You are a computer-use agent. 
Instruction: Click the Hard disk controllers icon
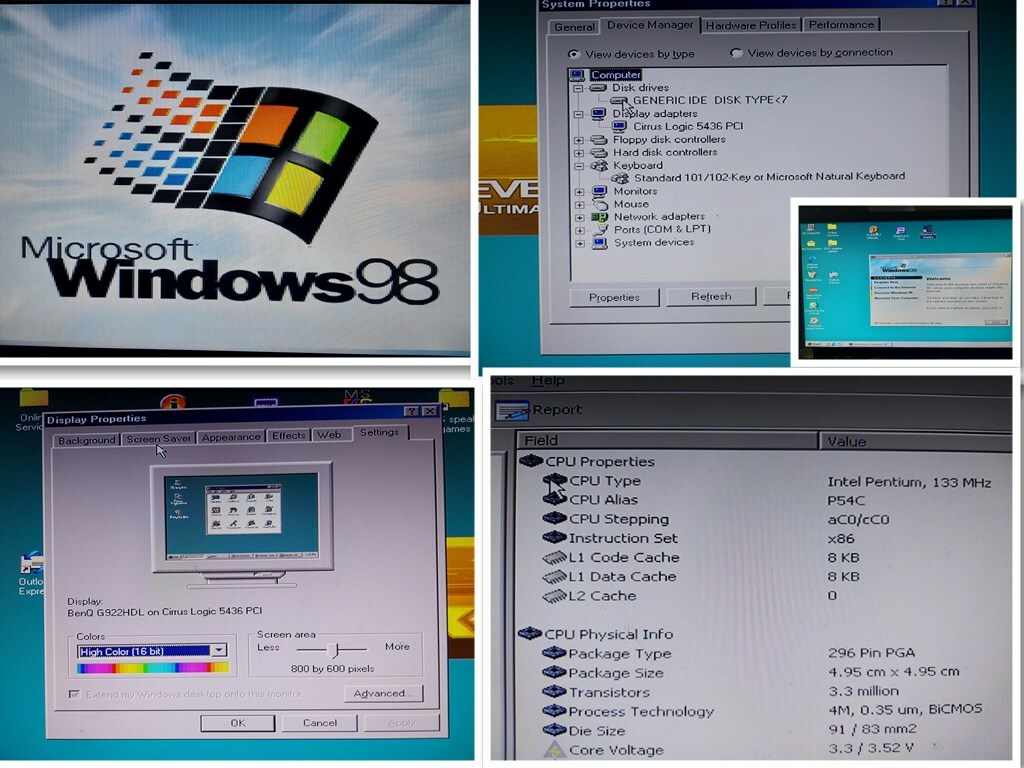click(598, 152)
